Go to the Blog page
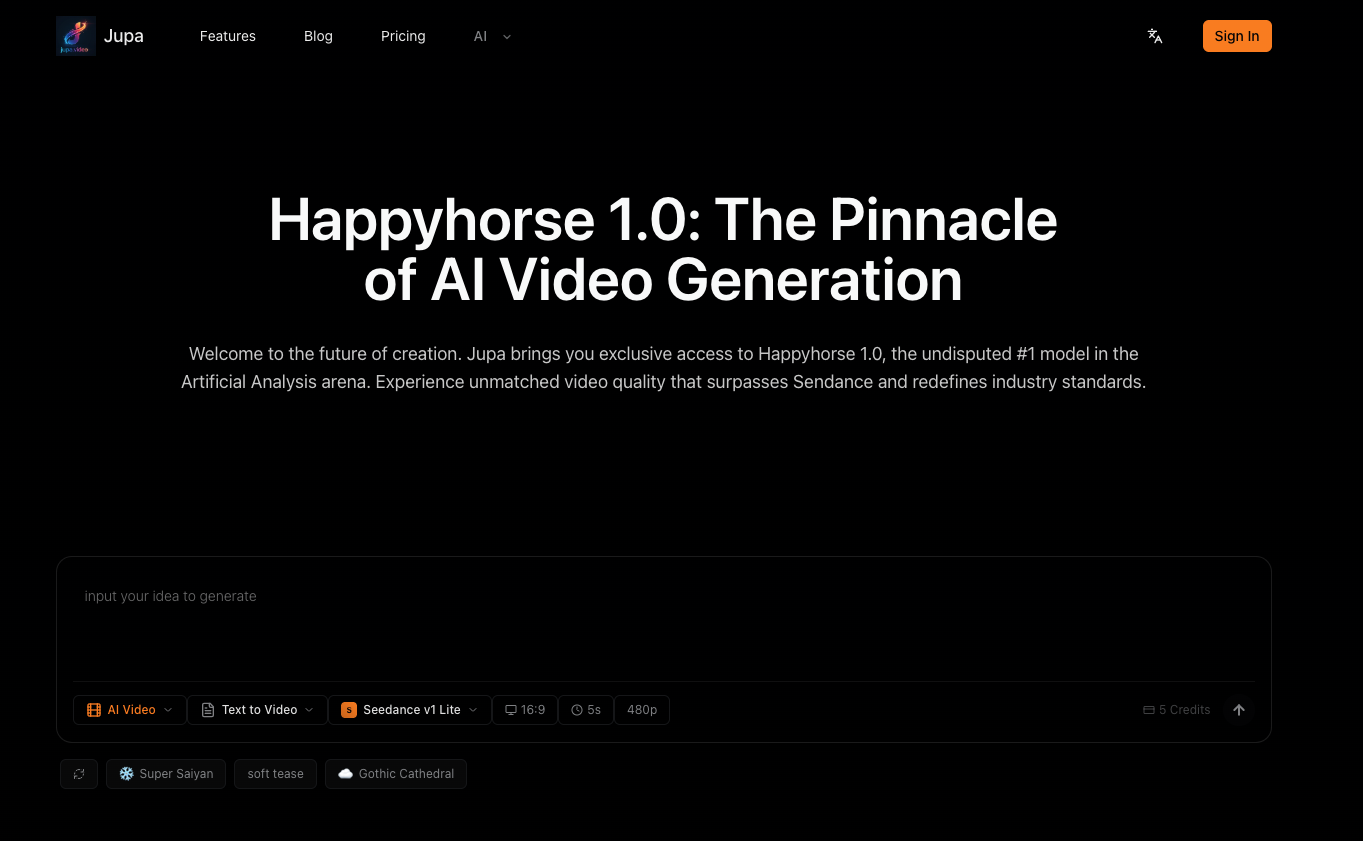 [x=318, y=36]
